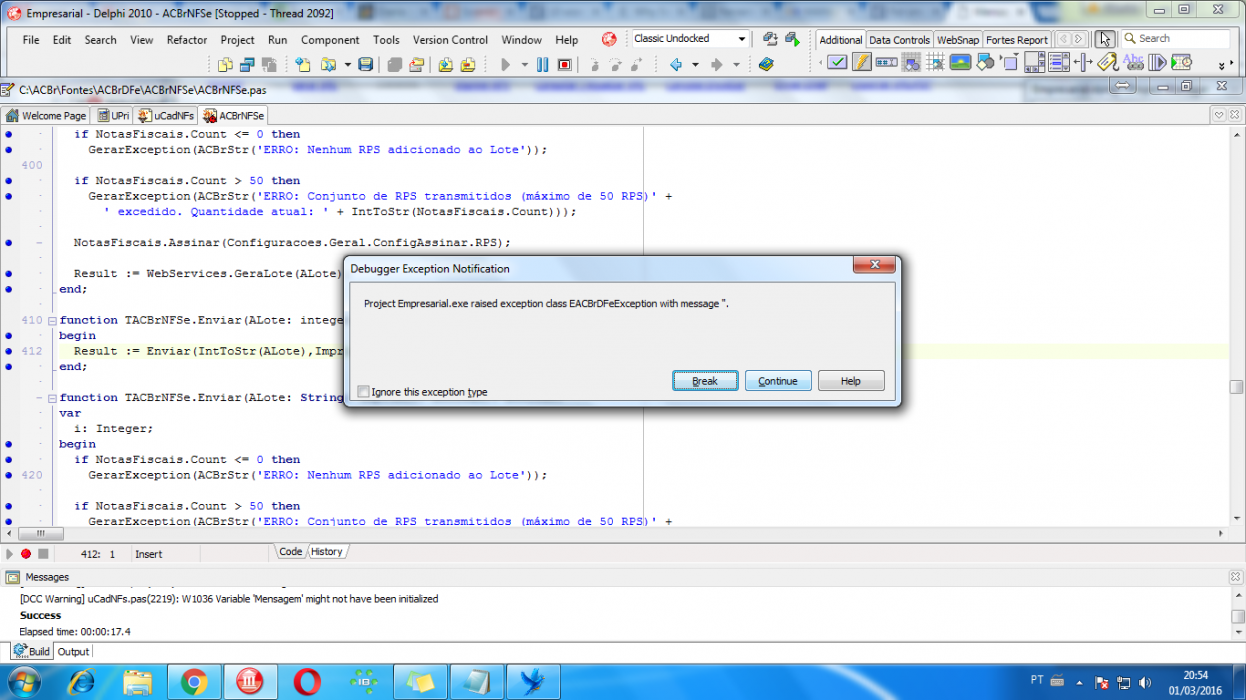Open the Open Project dropdown arrow
Screen dimensions: 1246x700
pyautogui.click(x=347, y=64)
